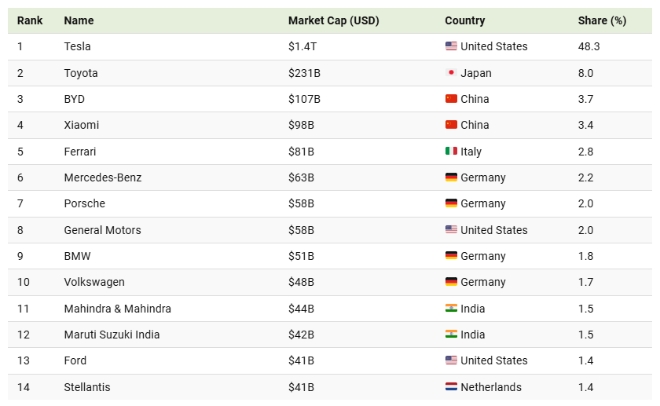Click the US flag icon in Tesla row
Viewport: 660px width, 406px height.
click(x=451, y=47)
